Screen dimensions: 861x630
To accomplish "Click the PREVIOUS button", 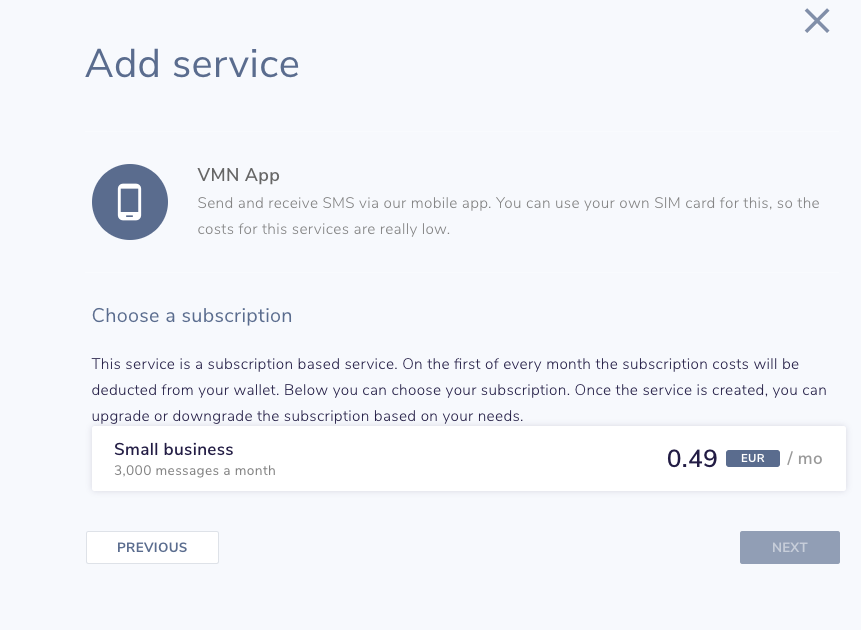I will 152,547.
